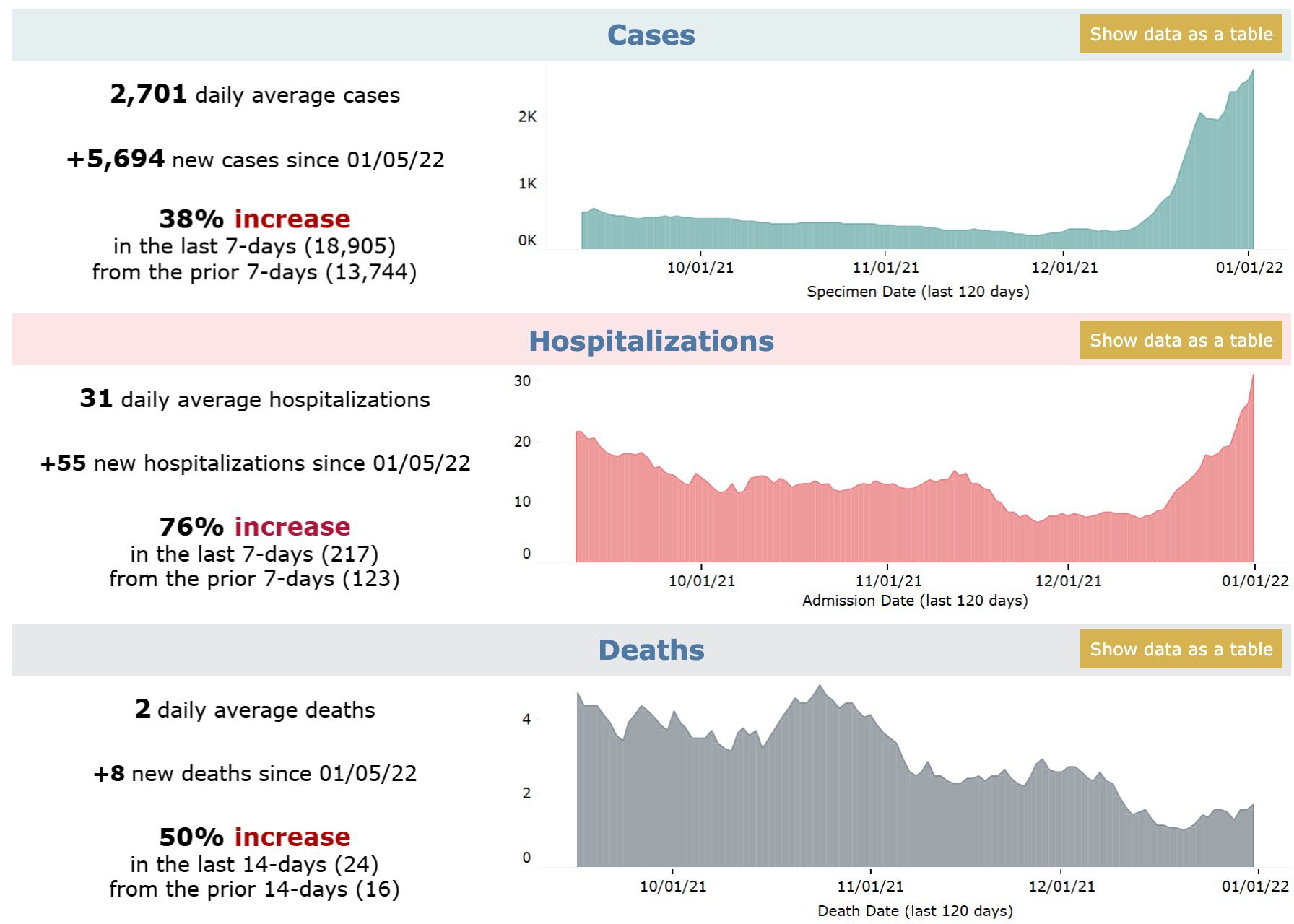Show Deaths data as a table

tap(1181, 649)
